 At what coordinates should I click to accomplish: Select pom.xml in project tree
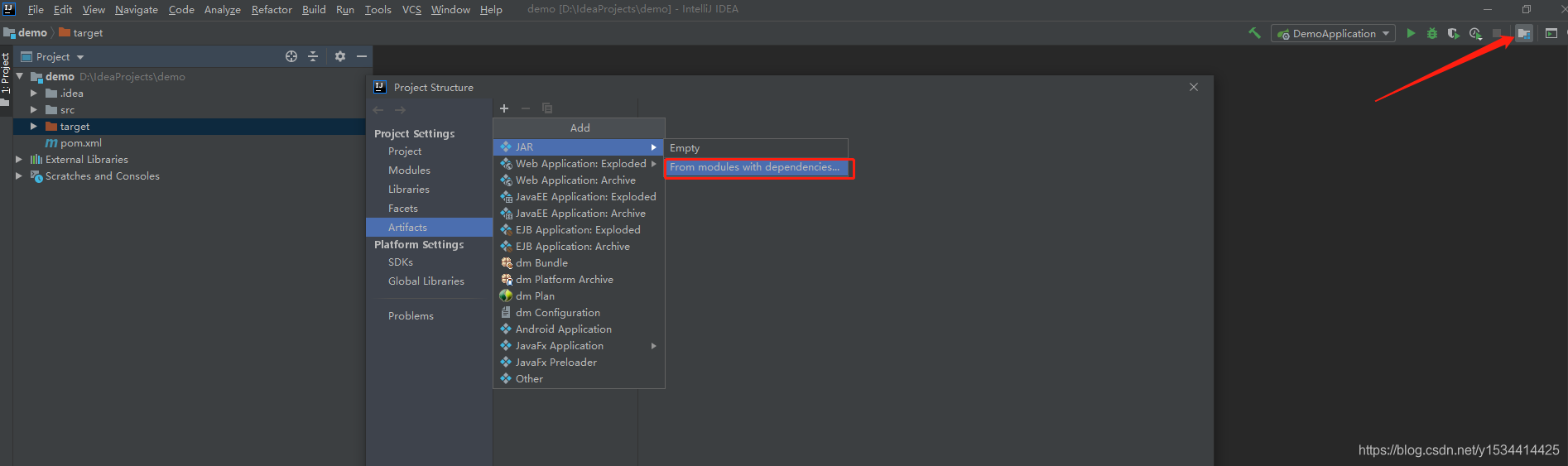coord(74,143)
